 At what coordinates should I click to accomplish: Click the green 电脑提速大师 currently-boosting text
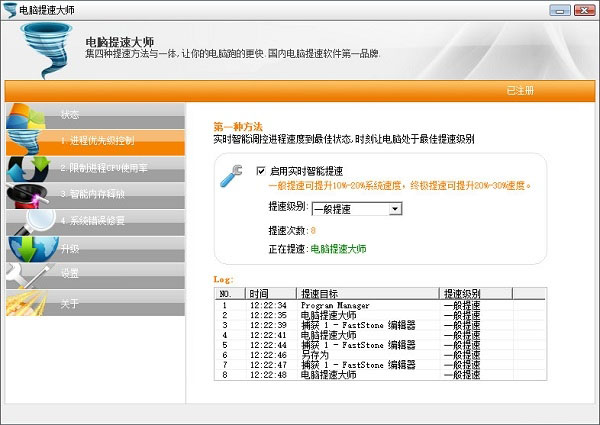tap(338, 249)
